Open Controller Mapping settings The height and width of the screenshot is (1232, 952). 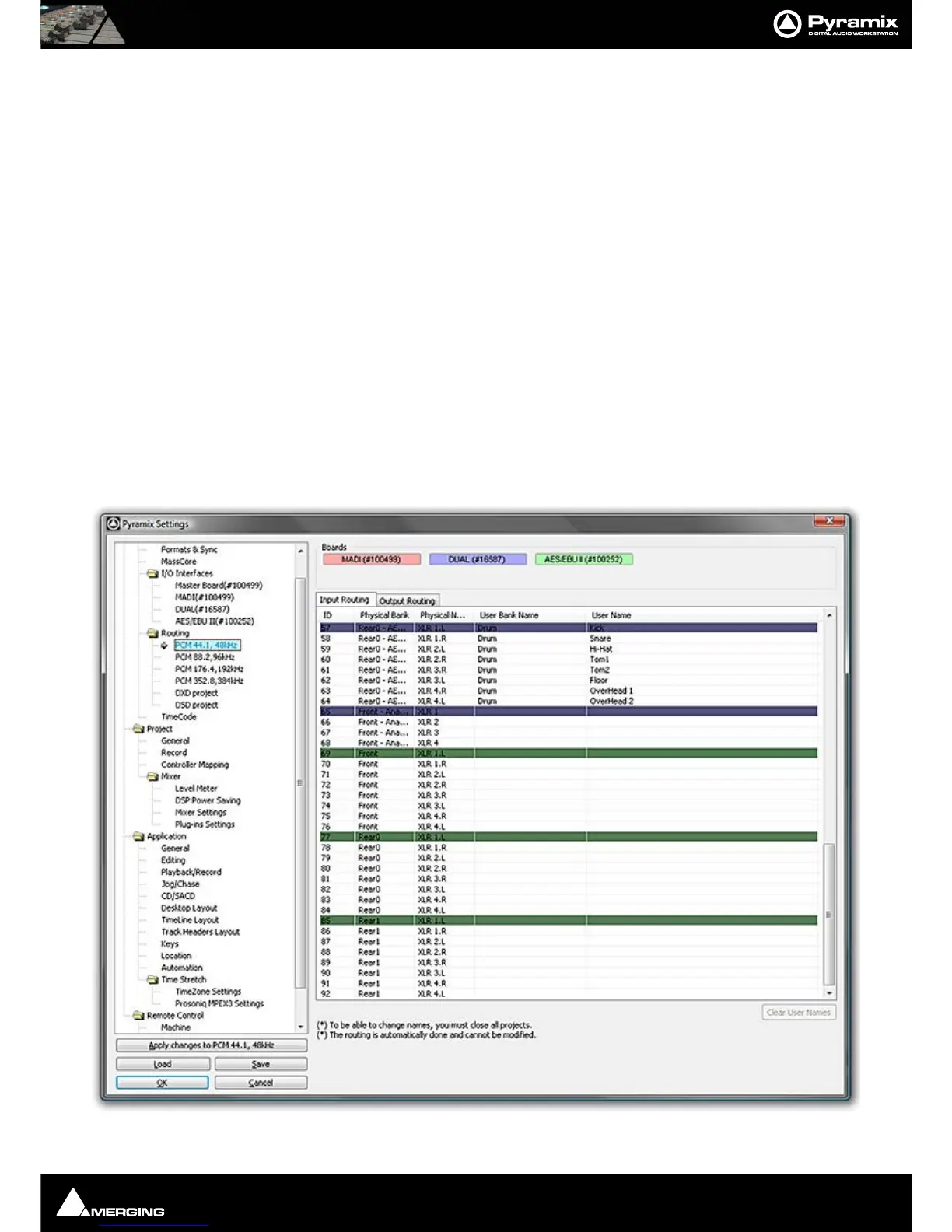pyautogui.click(x=195, y=765)
